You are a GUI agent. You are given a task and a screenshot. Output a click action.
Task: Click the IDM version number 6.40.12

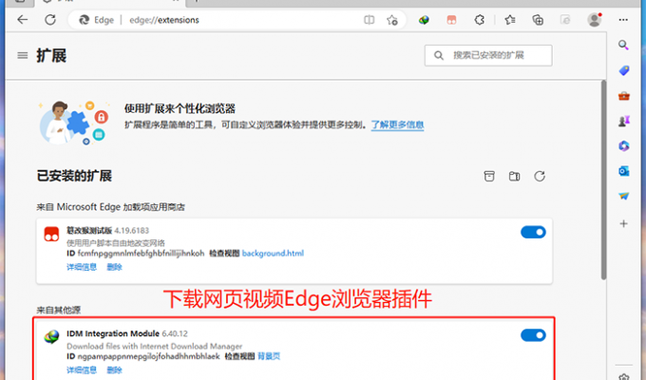tap(175, 333)
